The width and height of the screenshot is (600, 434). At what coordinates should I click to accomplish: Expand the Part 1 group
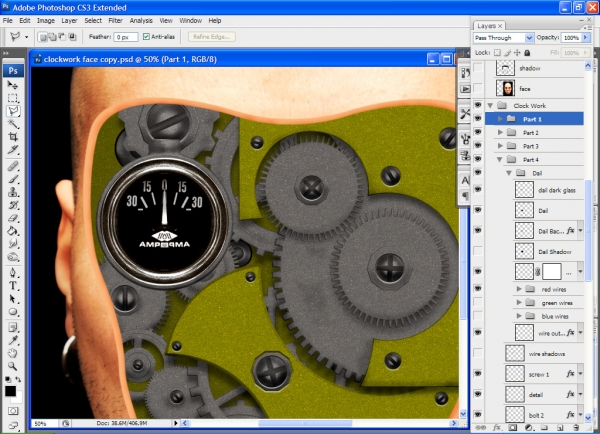tap(500, 119)
